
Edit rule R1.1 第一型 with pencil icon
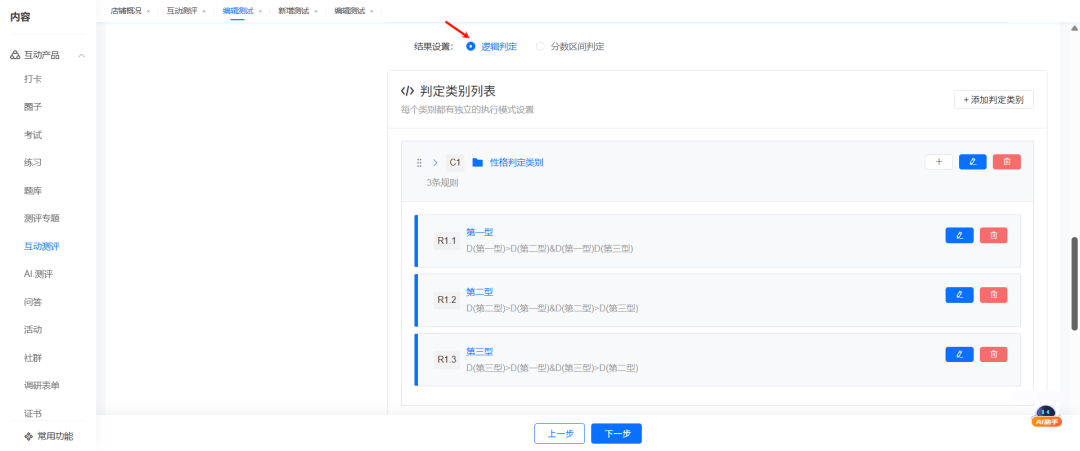point(959,235)
